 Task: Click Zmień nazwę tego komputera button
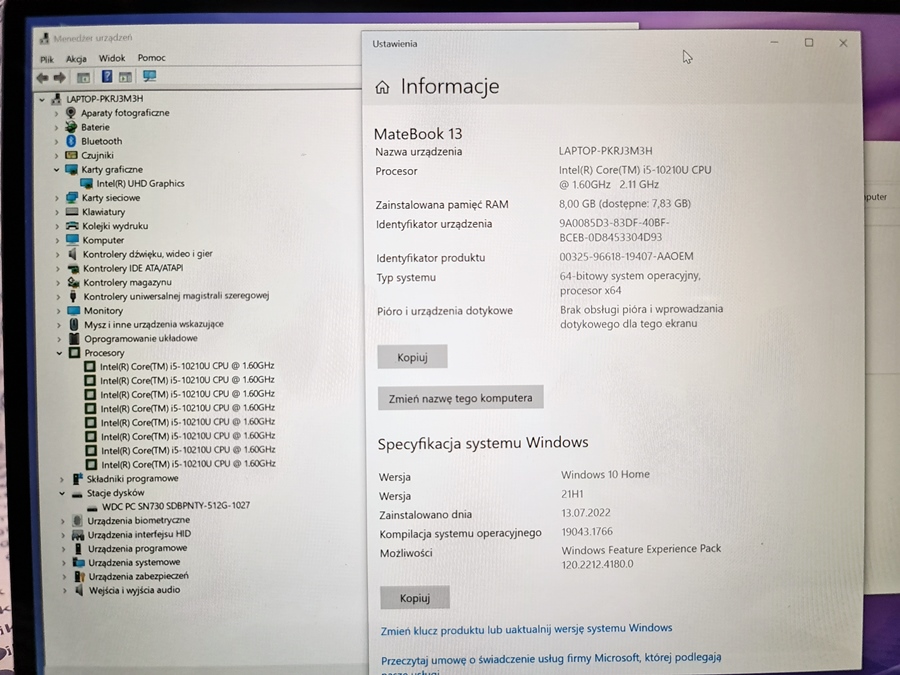(x=460, y=398)
